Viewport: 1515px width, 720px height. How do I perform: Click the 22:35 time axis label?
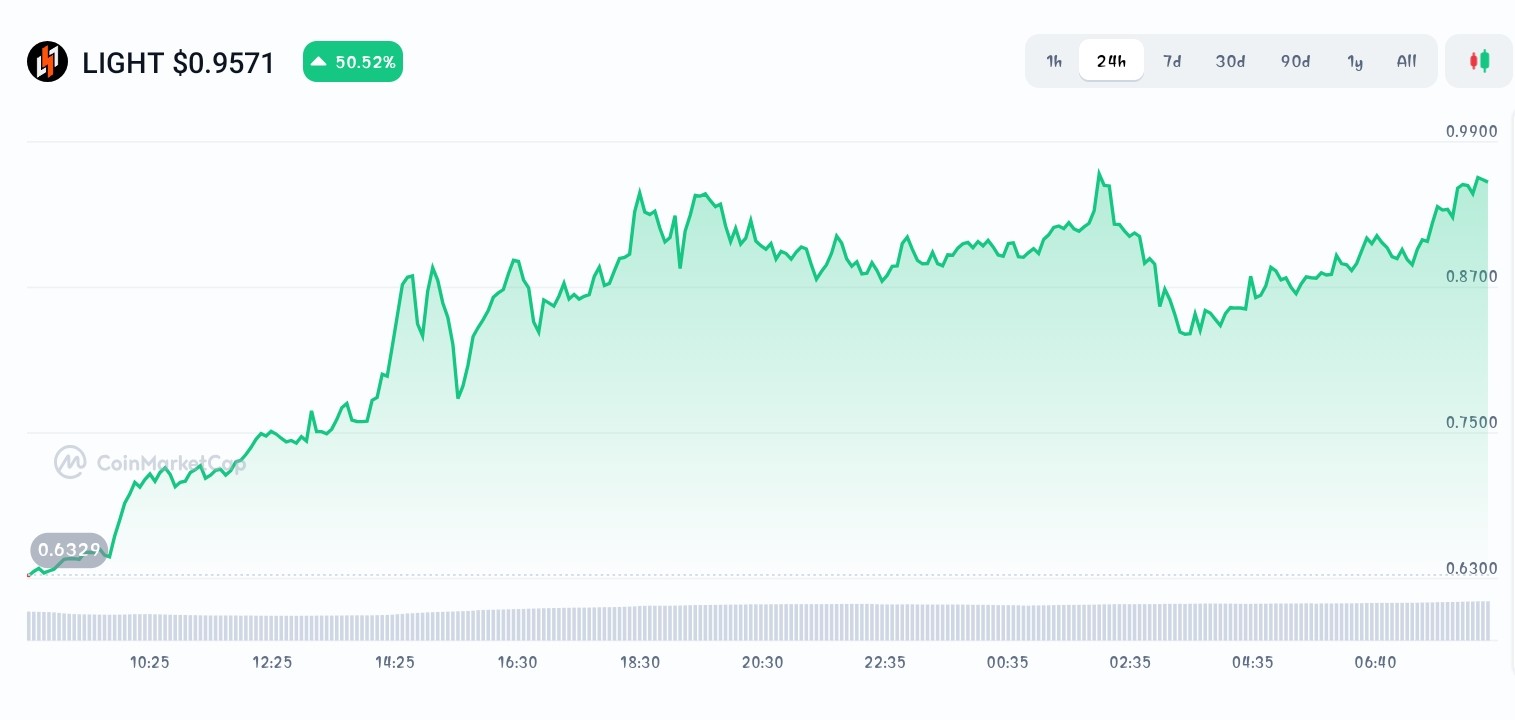[x=885, y=662]
